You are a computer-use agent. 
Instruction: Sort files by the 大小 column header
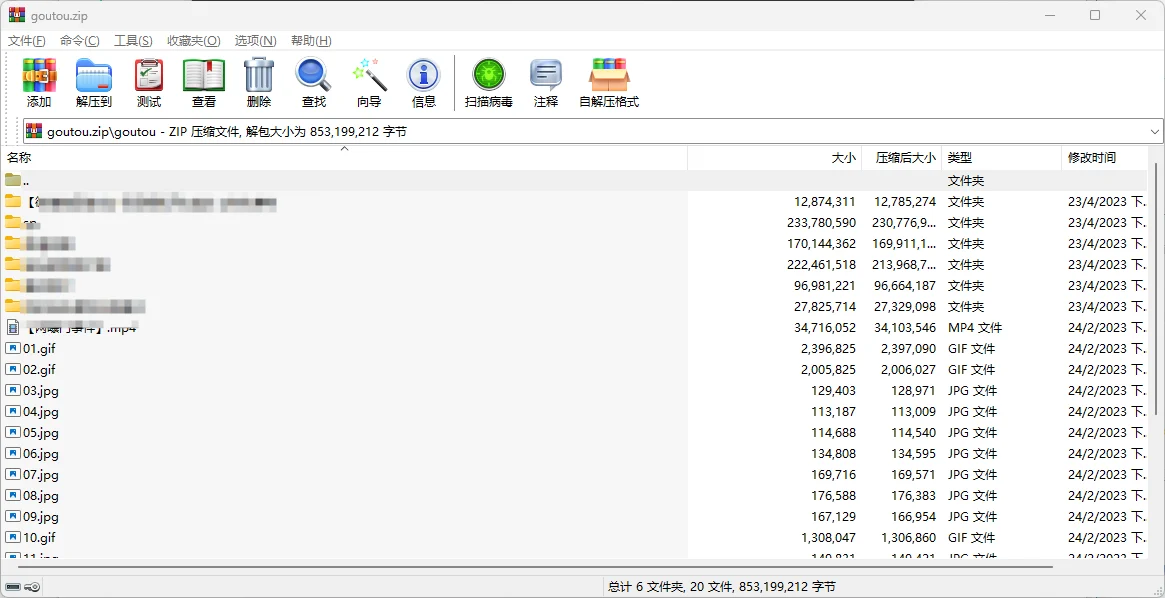click(x=843, y=157)
